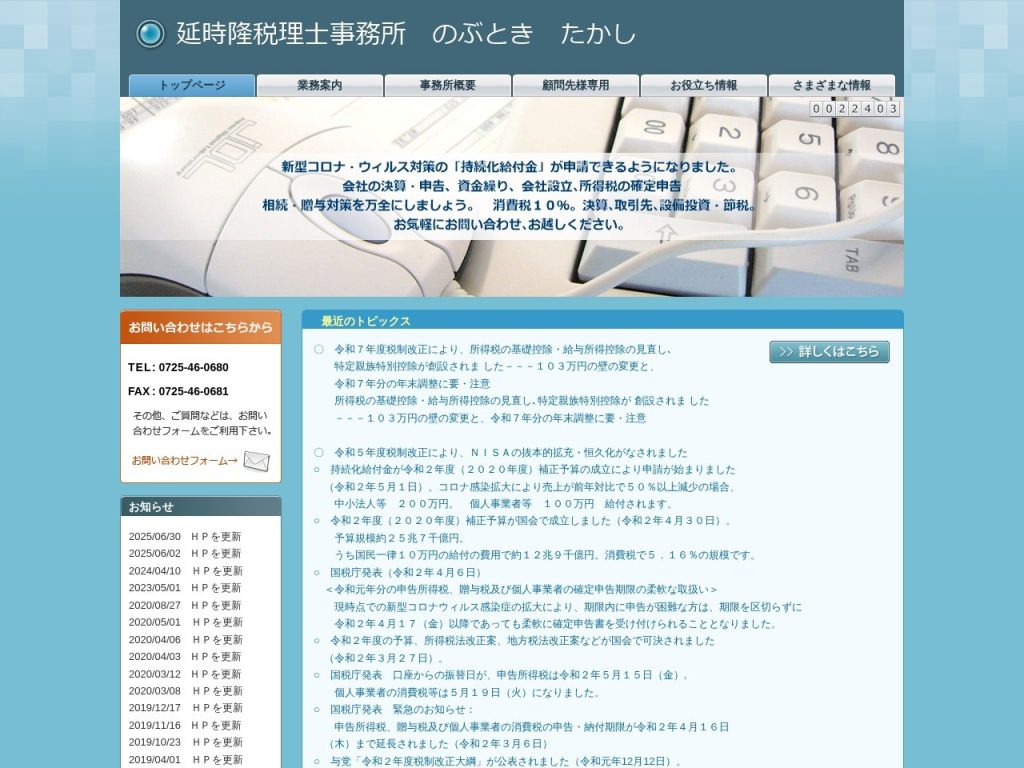The image size is (1024, 768).
Task: Click the site title 延時隆税理士事務所
Action: pyautogui.click(x=291, y=34)
